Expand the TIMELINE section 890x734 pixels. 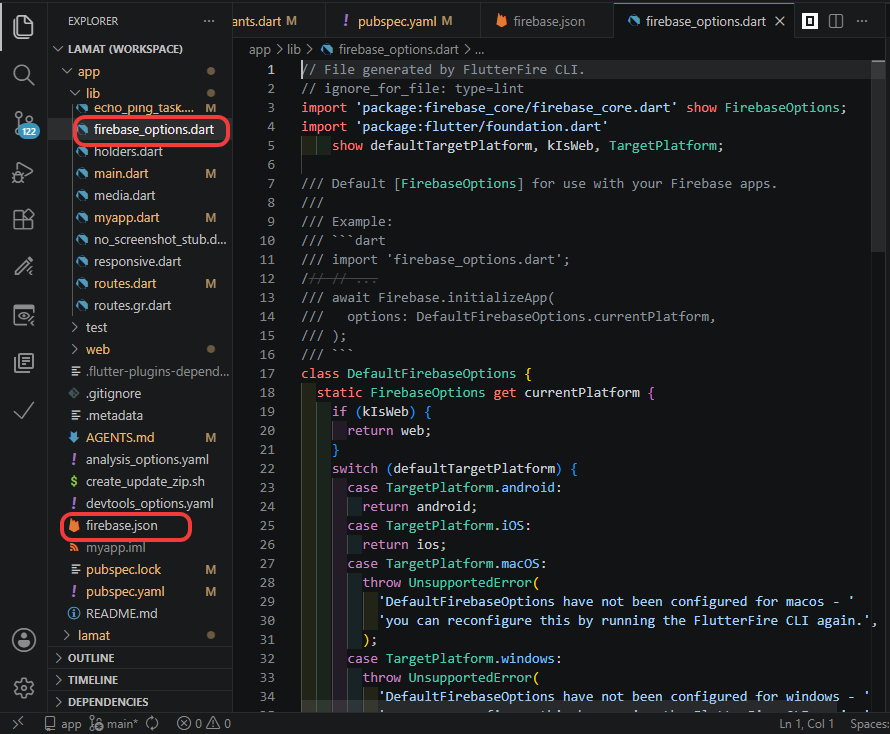click(140, 680)
